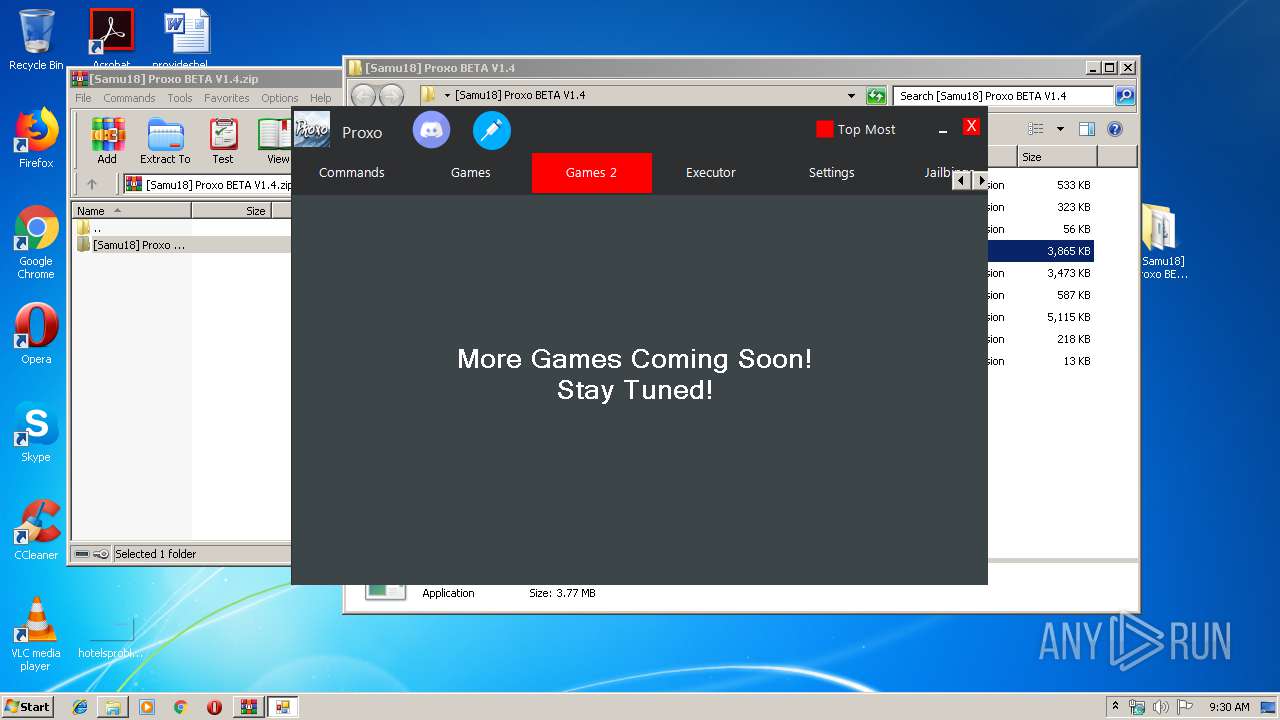Open the Settings tab in Proxo
This screenshot has height=720, width=1280.
pyautogui.click(x=831, y=172)
